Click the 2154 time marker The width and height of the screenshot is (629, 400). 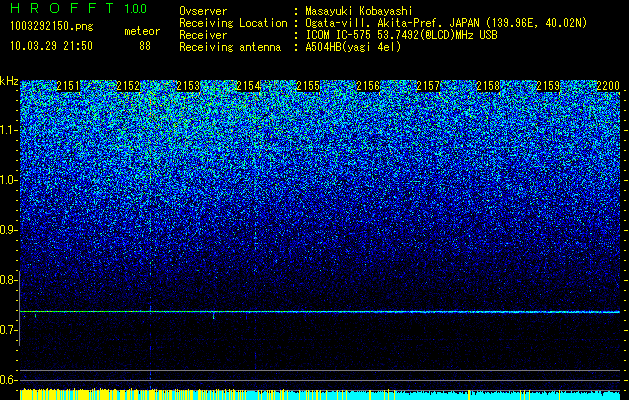(x=248, y=86)
